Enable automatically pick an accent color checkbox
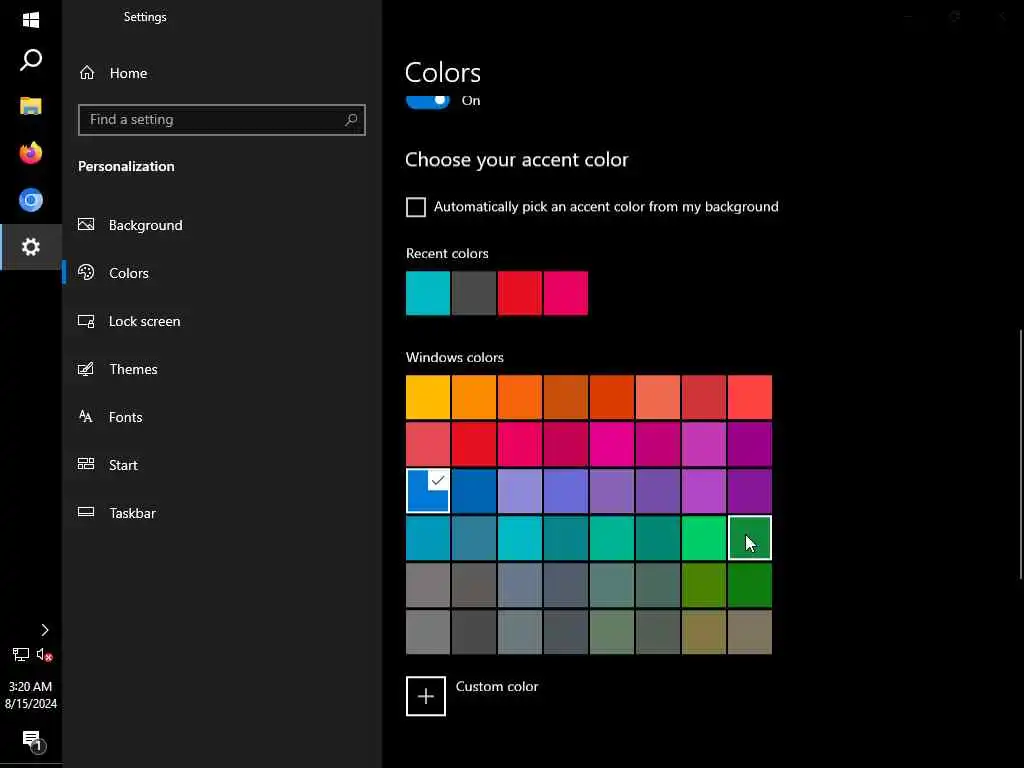This screenshot has width=1024, height=768. [416, 207]
